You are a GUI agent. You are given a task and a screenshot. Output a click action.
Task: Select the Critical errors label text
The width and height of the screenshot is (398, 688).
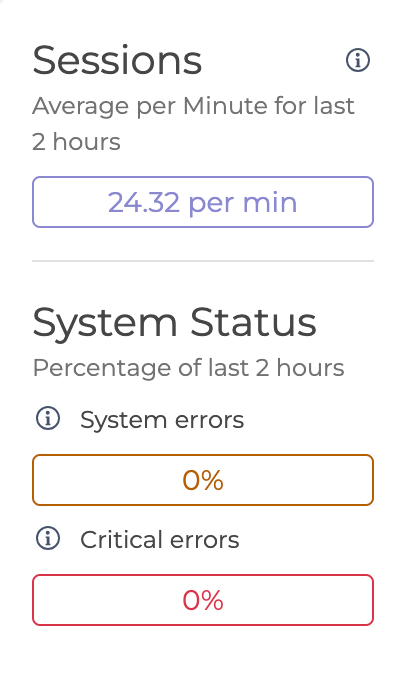point(160,539)
